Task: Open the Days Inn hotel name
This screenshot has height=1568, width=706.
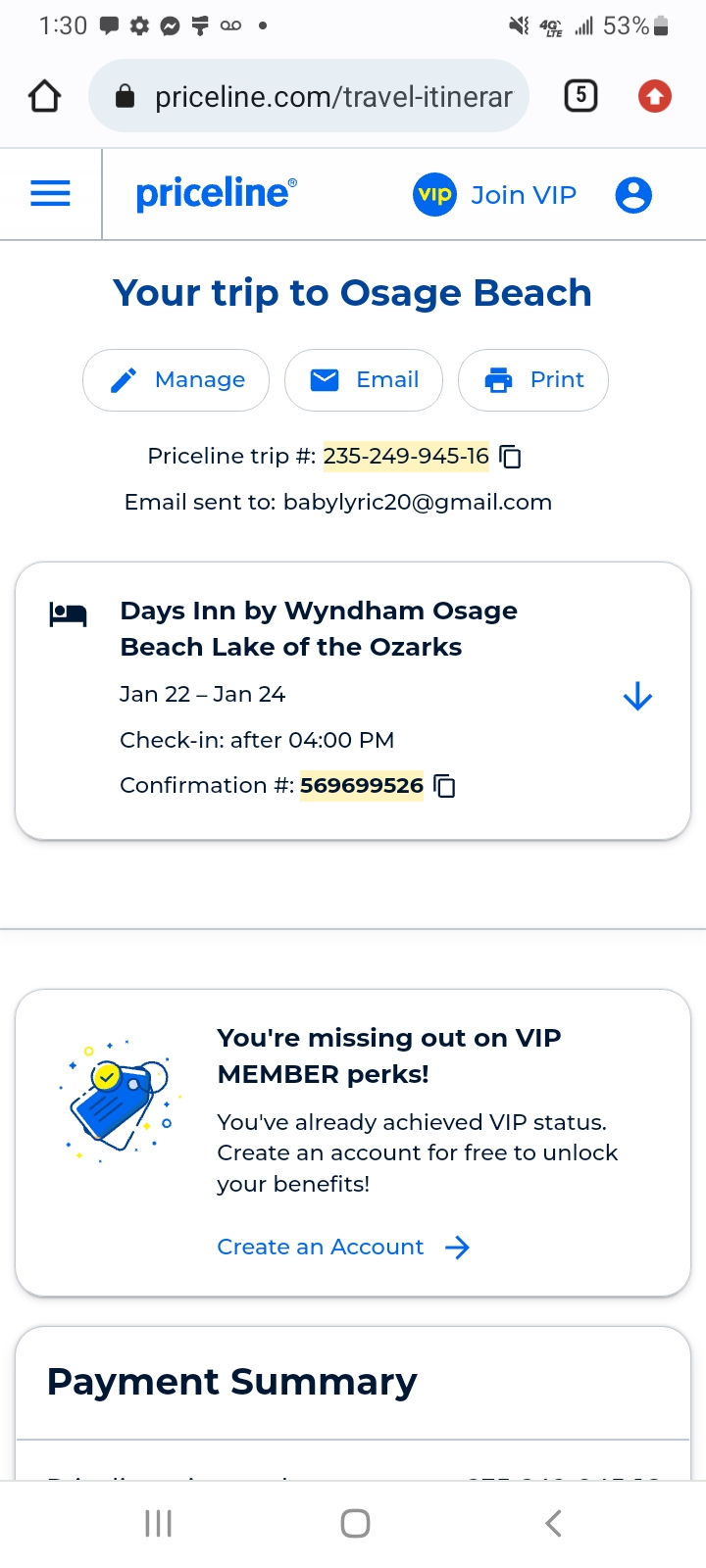Action: [x=318, y=628]
